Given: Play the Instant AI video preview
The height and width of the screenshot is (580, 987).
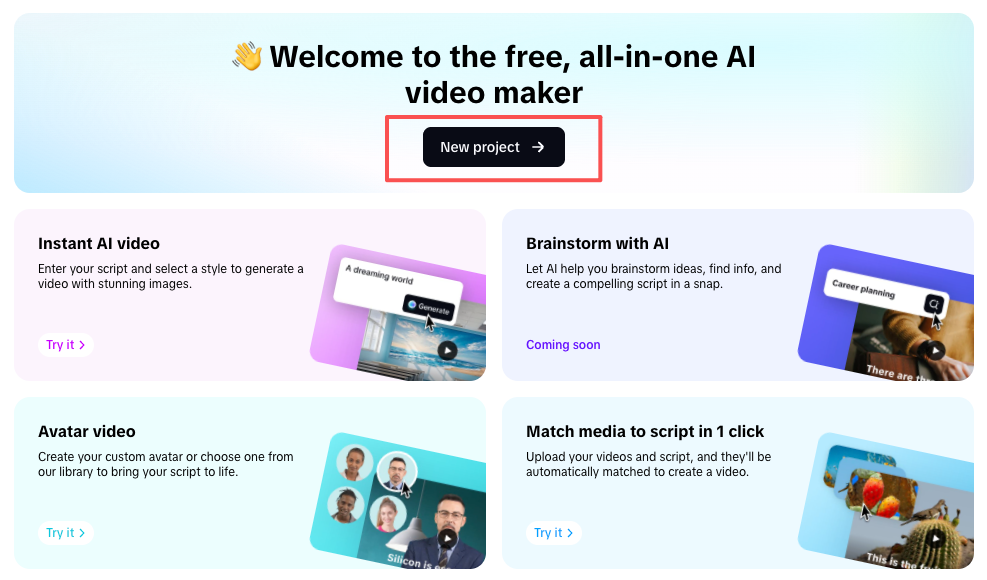Looking at the screenshot, I should click(447, 350).
